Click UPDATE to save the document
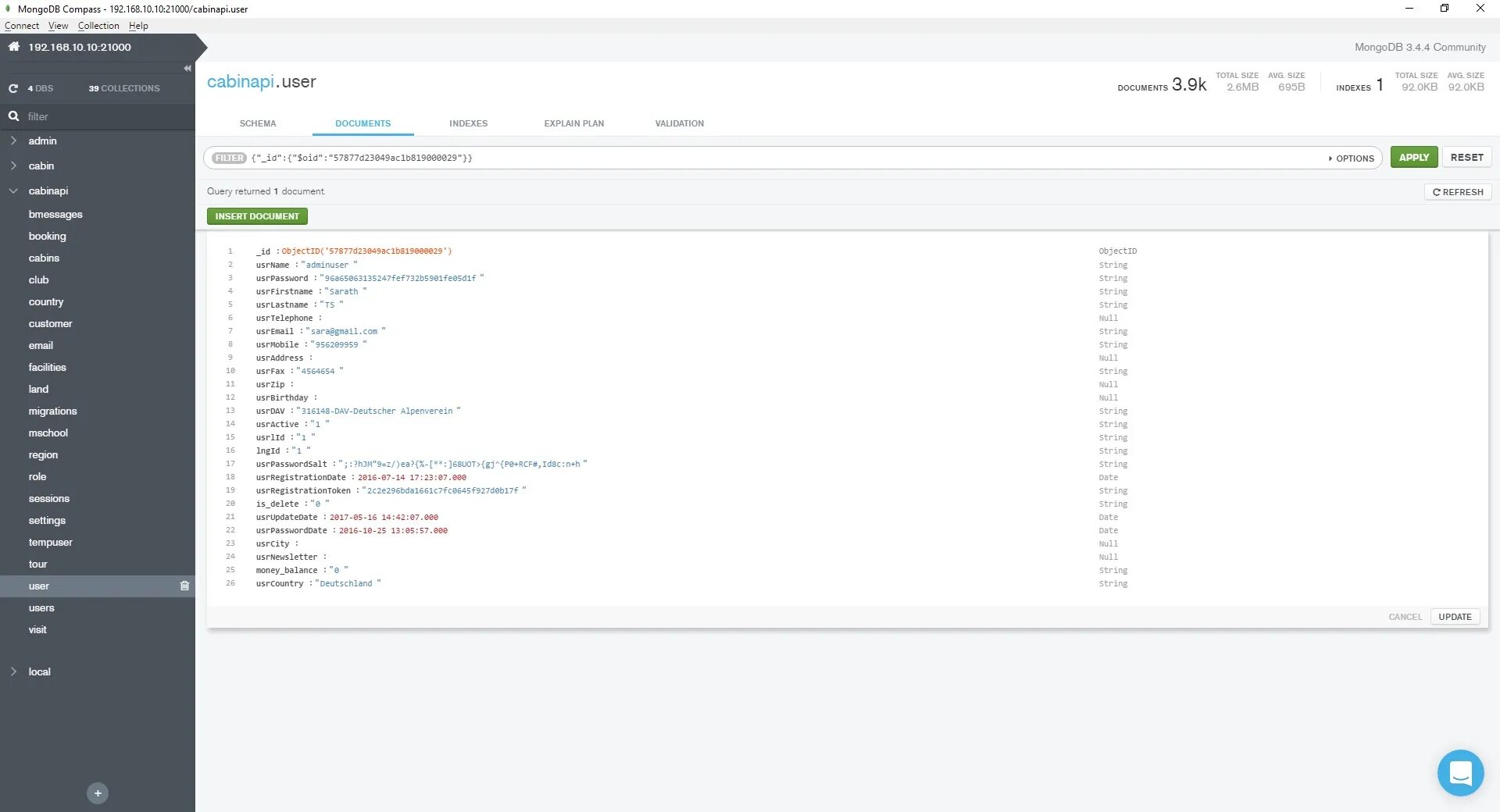 pos(1455,617)
